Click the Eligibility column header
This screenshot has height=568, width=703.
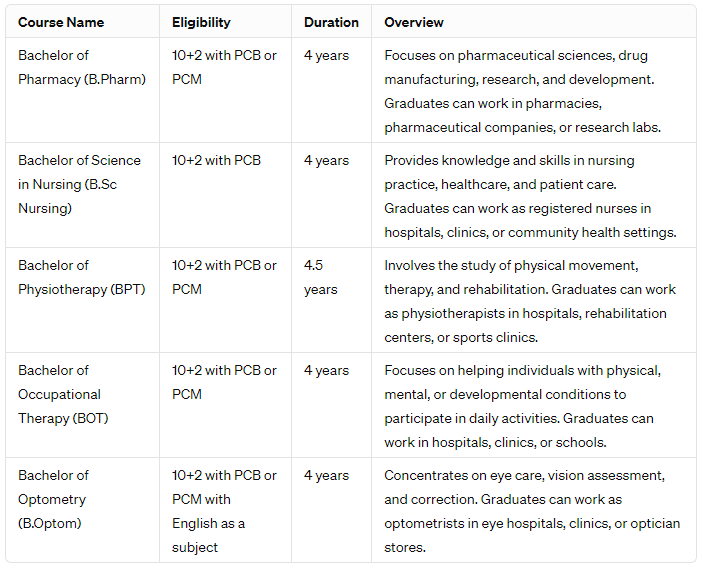(201, 22)
